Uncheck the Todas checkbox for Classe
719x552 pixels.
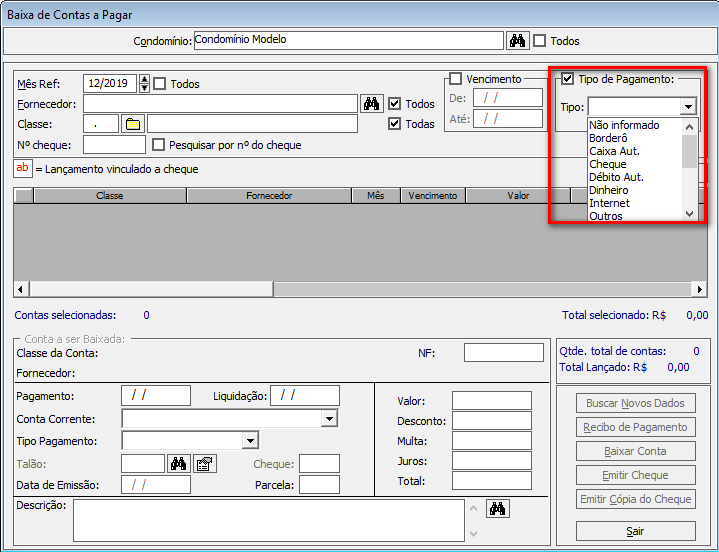[394, 124]
